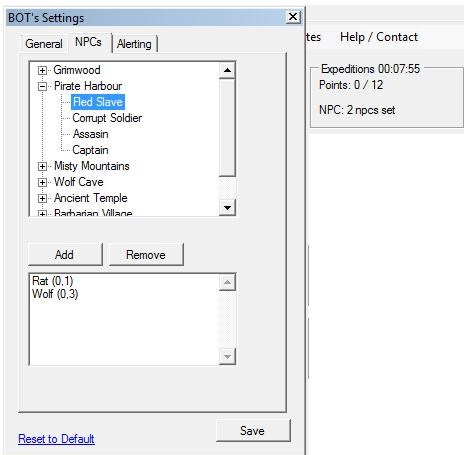Click Reset to Default link
Viewport: 465px width, 455px height.
56,439
